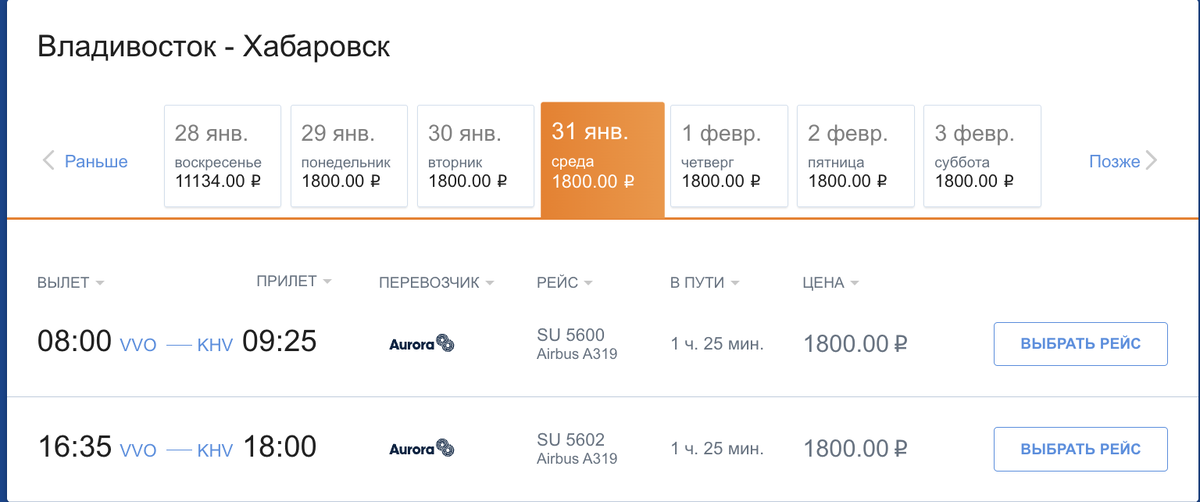Select the 29 янв. Monday date tab
This screenshot has height=502, width=1200.
tap(349, 156)
